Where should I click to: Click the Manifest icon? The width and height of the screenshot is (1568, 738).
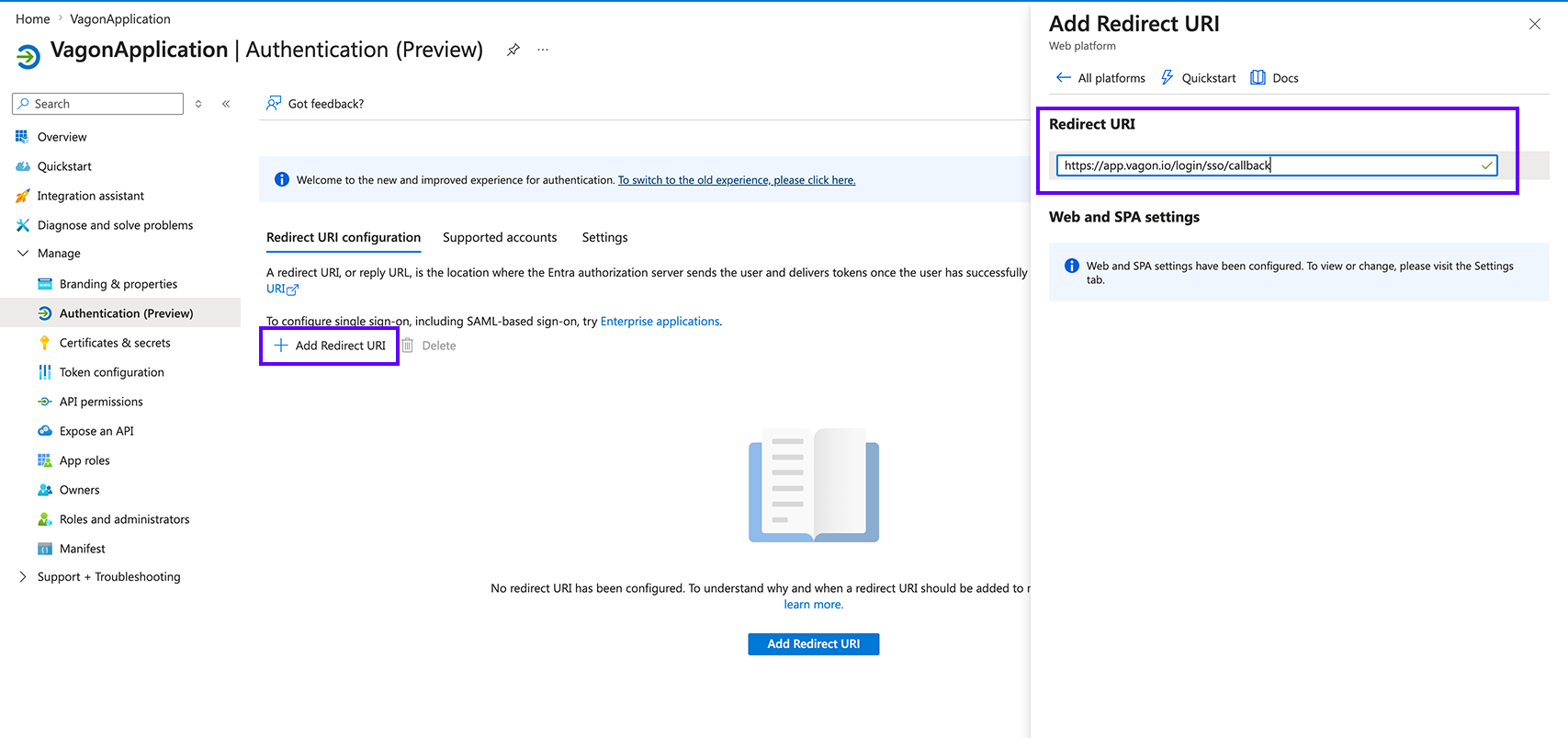point(45,549)
